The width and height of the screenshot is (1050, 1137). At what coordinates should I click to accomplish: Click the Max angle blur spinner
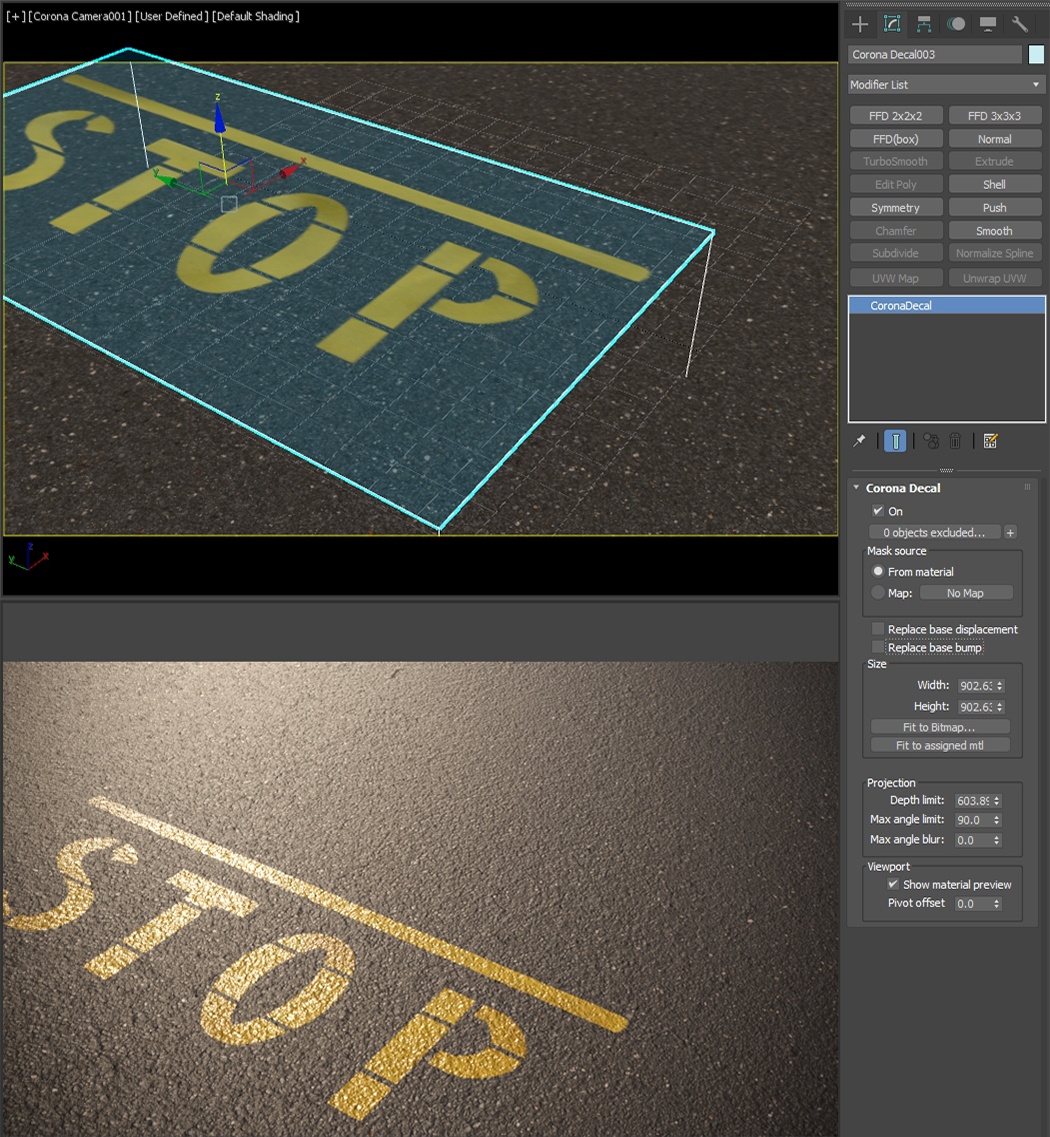tap(997, 840)
